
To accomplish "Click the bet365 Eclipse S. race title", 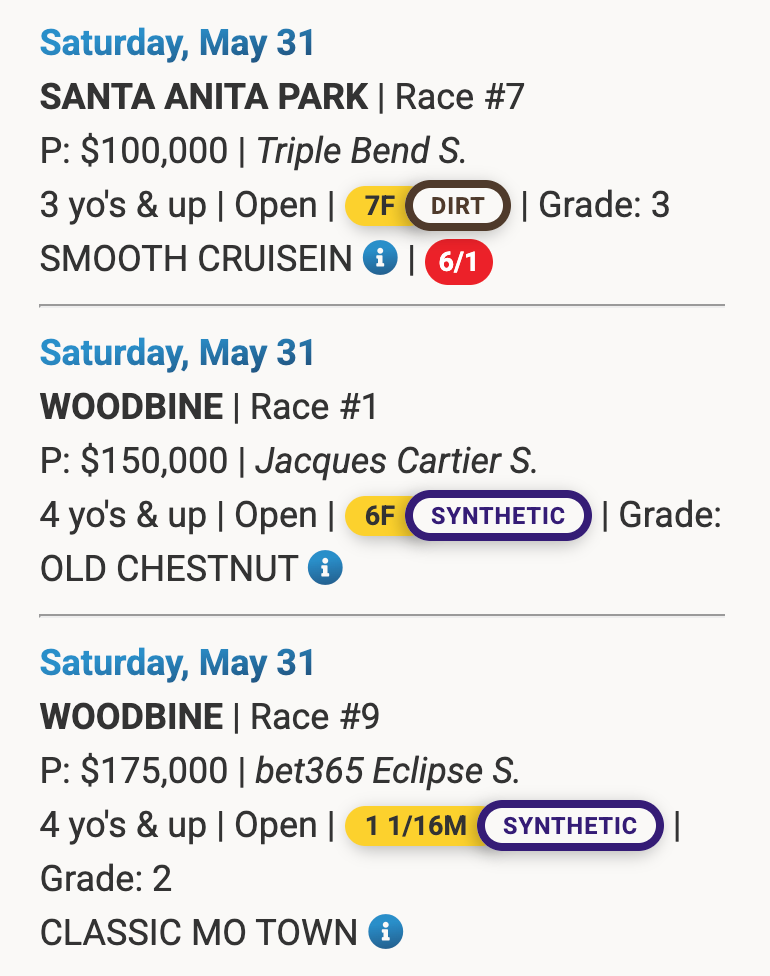I will pos(387,771).
